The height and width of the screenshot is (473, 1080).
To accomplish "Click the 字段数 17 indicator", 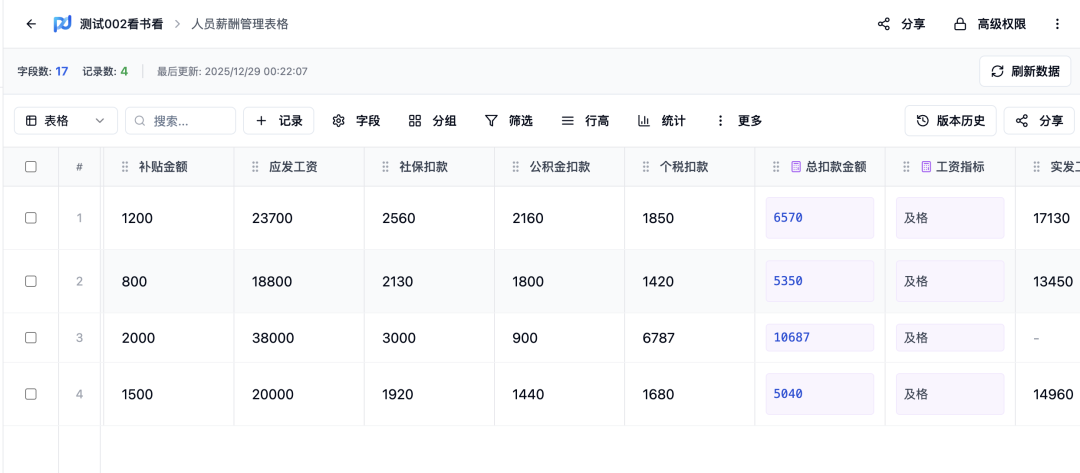I will coord(43,71).
